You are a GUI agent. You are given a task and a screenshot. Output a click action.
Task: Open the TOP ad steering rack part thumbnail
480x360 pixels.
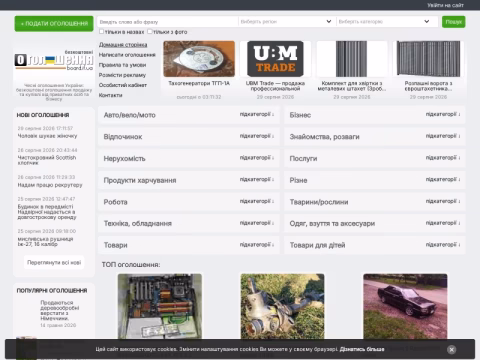coord(282,307)
